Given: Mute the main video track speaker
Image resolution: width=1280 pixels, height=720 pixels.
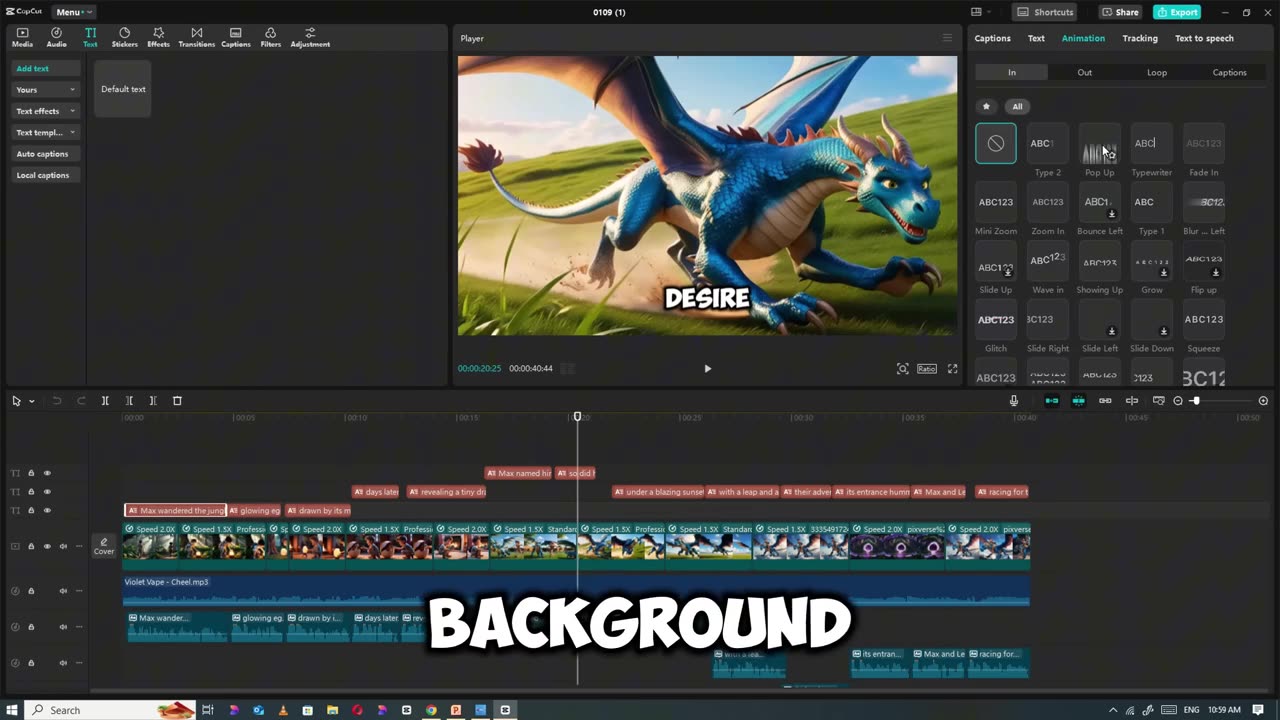Looking at the screenshot, I should [x=63, y=546].
